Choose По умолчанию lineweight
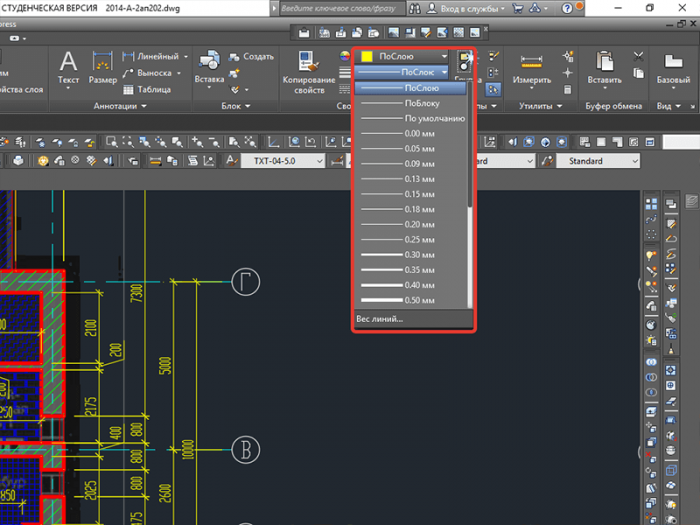Screen dimensions: 700x525 (411, 118)
